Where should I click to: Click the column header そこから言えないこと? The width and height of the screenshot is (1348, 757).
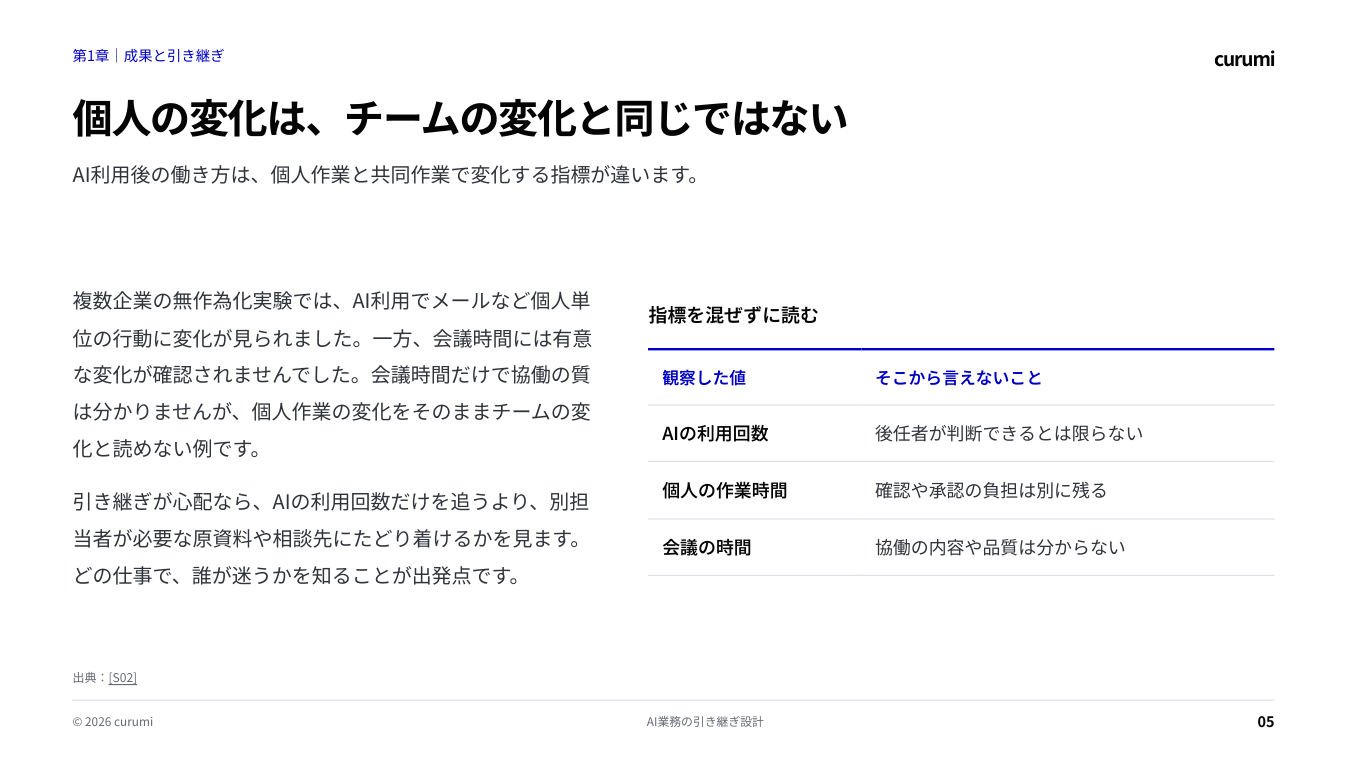[x=958, y=377]
